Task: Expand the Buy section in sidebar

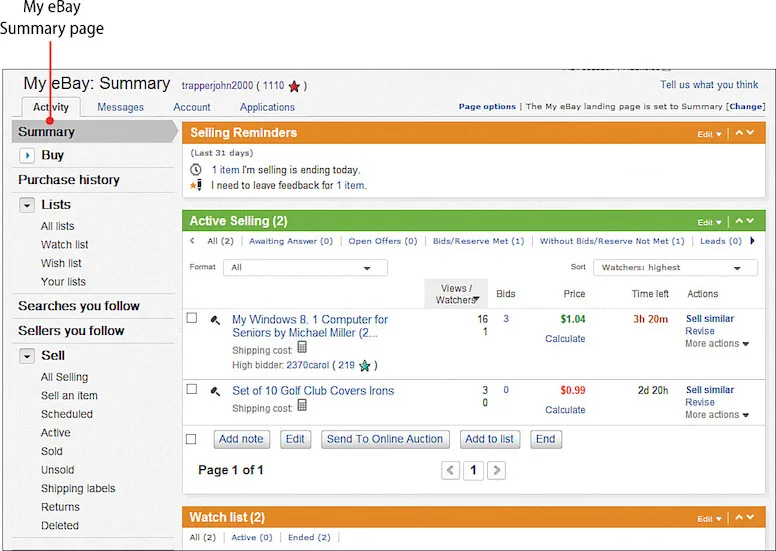Action: click(x=27, y=155)
